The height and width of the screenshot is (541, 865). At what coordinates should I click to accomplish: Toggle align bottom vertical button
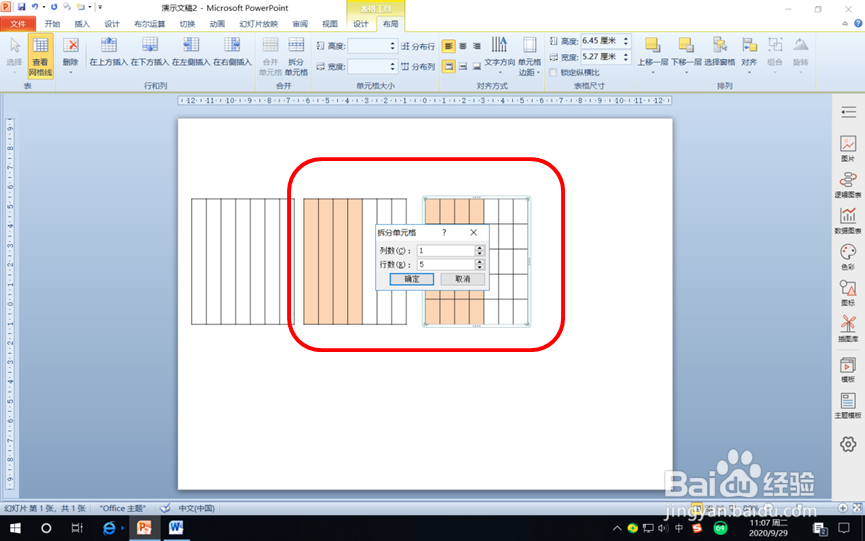tap(477, 67)
